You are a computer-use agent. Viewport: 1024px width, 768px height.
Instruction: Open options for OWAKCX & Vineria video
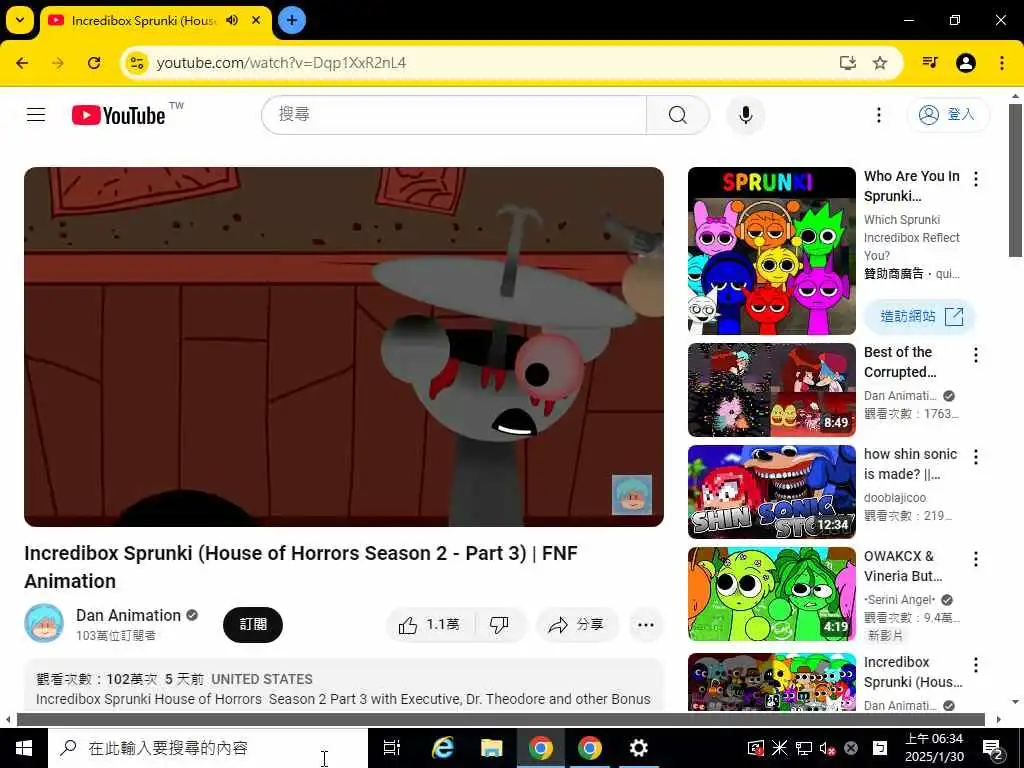tap(976, 559)
